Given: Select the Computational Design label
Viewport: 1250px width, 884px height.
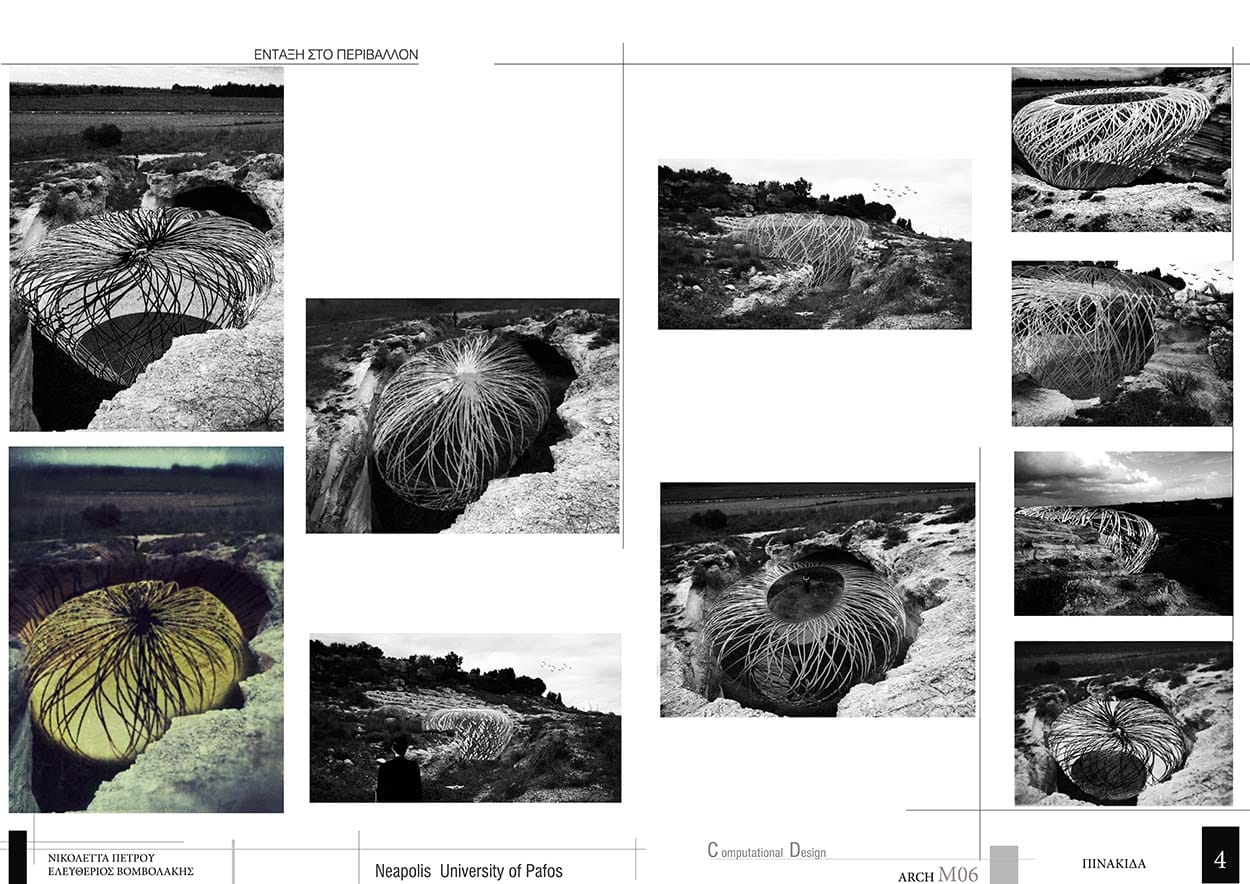Looking at the screenshot, I should pyautogui.click(x=766, y=851).
